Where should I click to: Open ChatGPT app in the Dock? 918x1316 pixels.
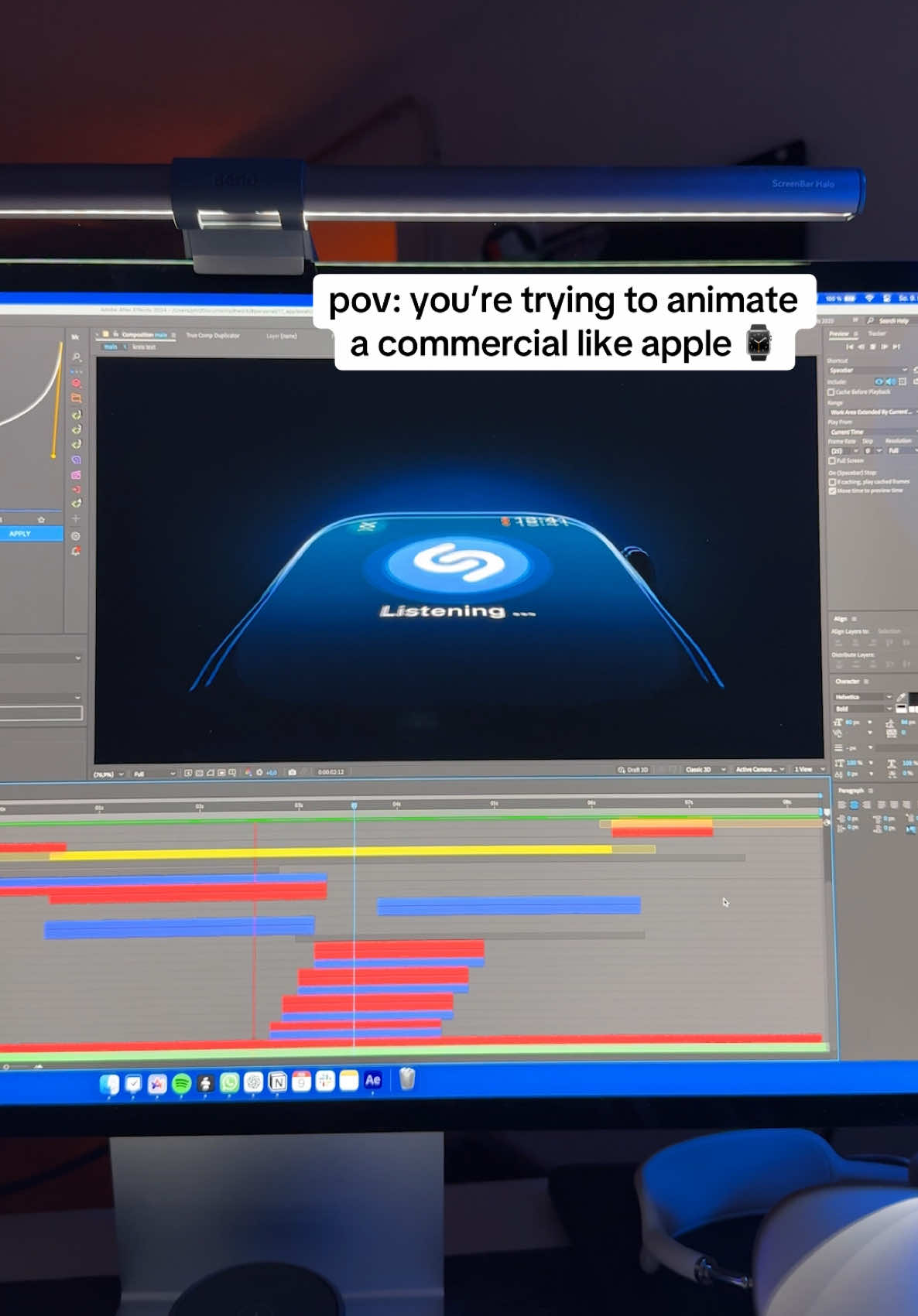pyautogui.click(x=253, y=1082)
